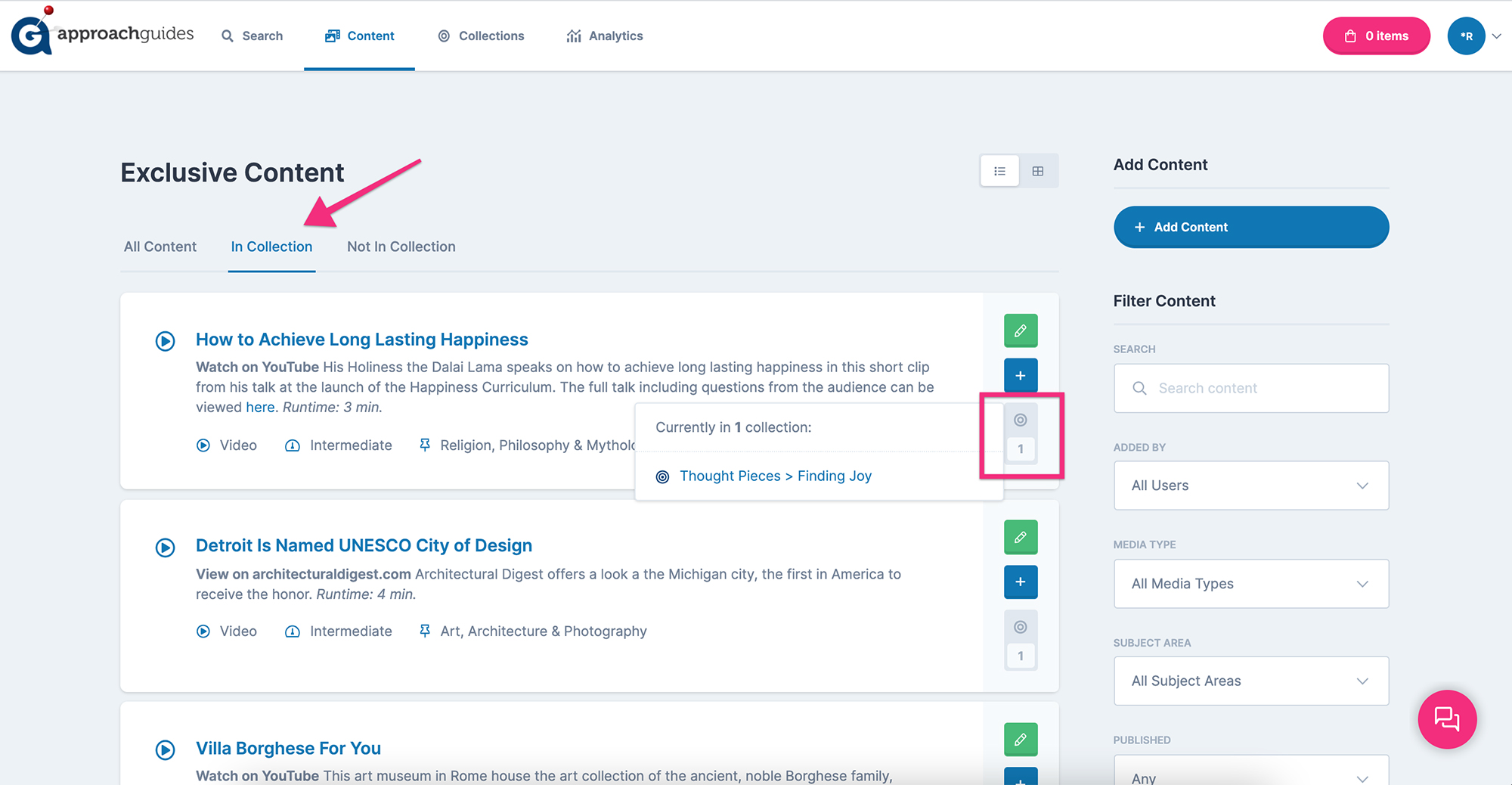Click collection count 1 on Happiness item

1021,449
